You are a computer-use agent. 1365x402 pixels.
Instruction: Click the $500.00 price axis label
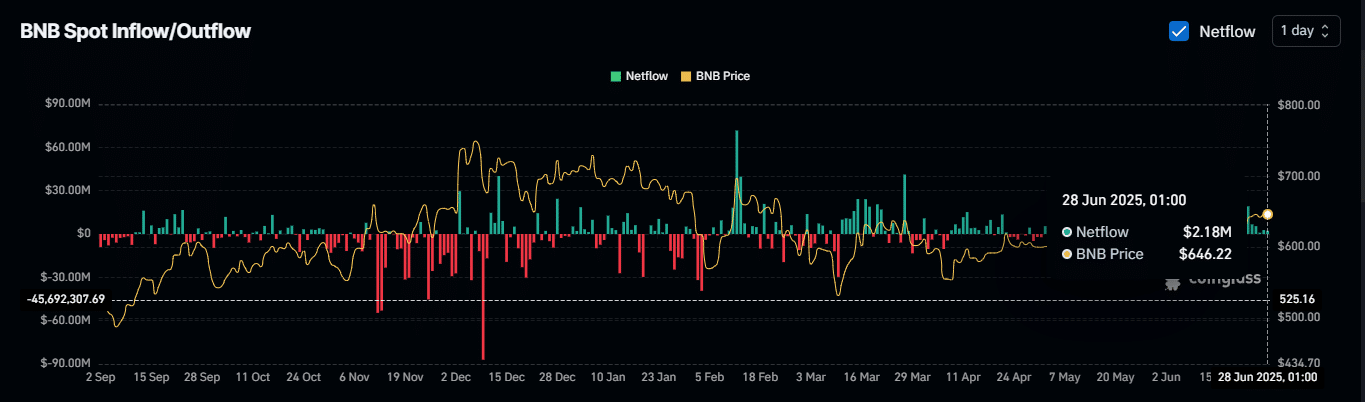1300,318
